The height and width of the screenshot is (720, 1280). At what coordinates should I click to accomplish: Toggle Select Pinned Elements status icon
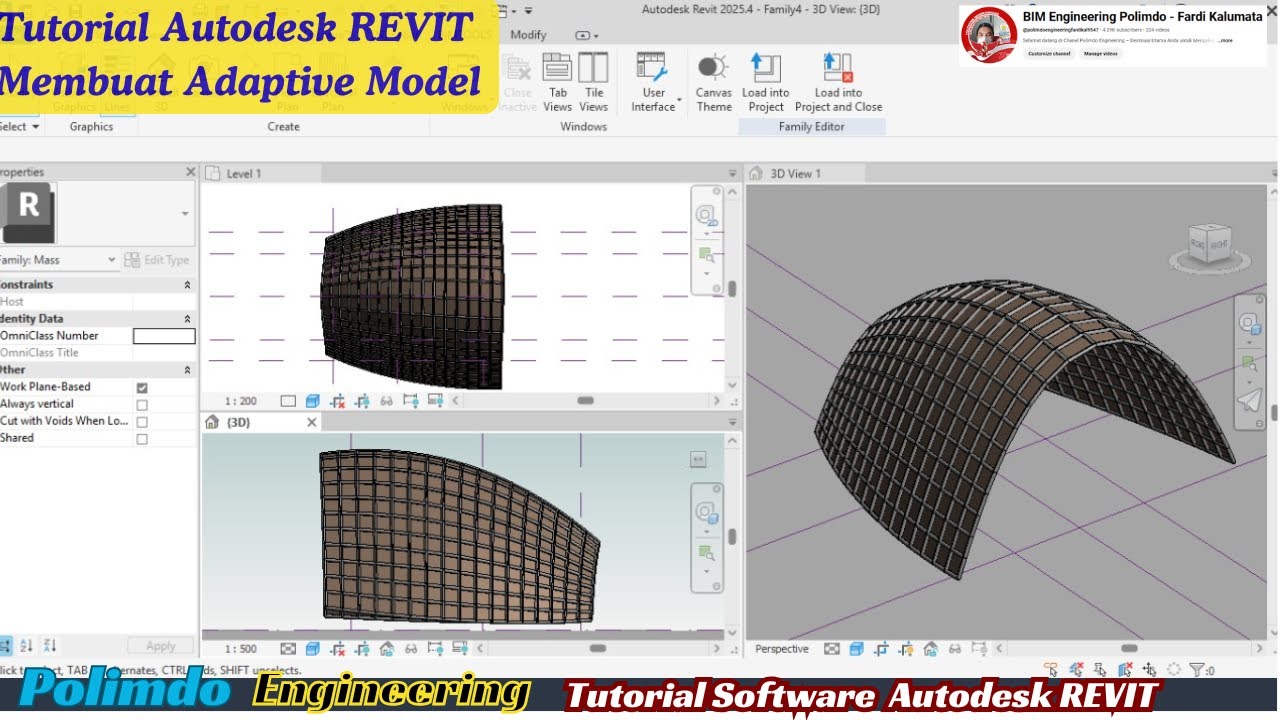click(x=1100, y=670)
